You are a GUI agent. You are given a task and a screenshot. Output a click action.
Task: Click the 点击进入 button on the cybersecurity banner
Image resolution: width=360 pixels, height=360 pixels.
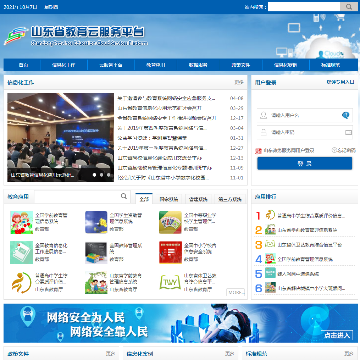point(337,335)
